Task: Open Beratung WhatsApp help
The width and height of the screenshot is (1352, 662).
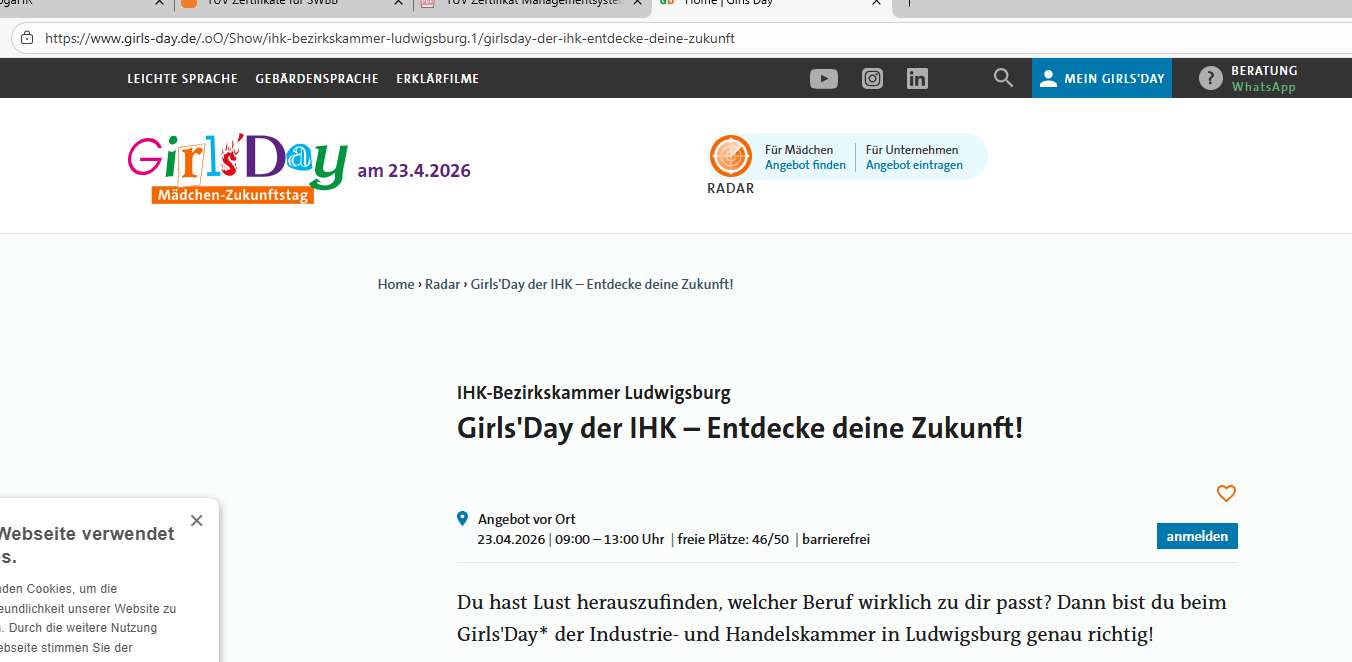Action: pos(1248,78)
